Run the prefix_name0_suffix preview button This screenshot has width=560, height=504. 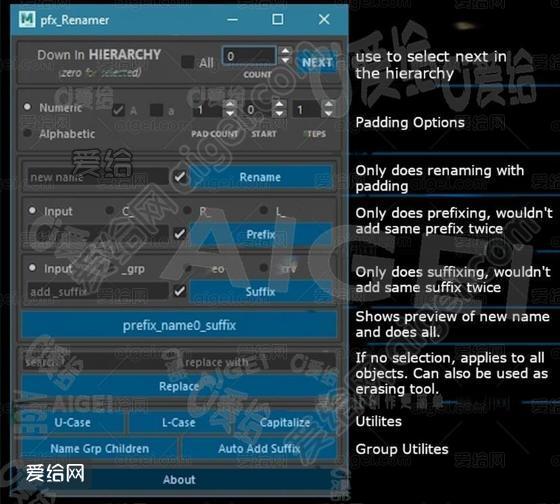pos(179,325)
